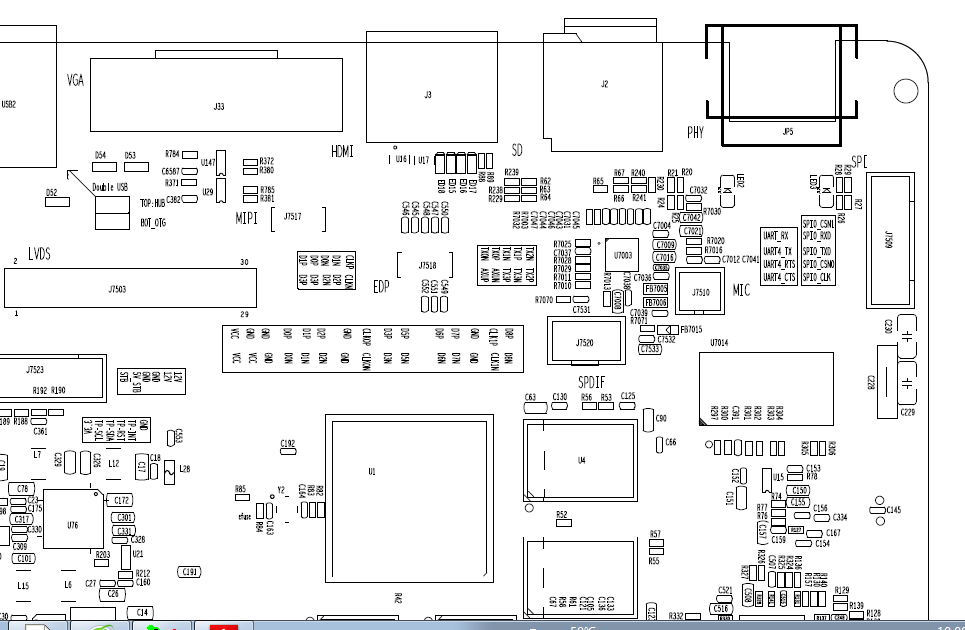Click the J7510 MIC connector
The width and height of the screenshot is (965, 630).
click(x=700, y=292)
